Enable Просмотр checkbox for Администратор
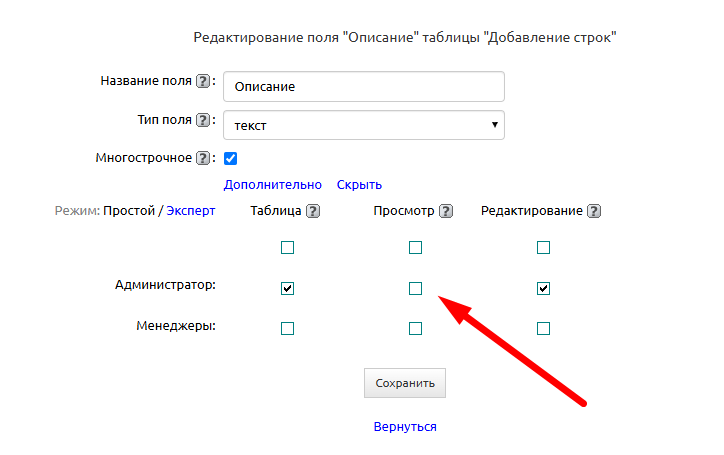The height and width of the screenshot is (455, 724). 416,288
